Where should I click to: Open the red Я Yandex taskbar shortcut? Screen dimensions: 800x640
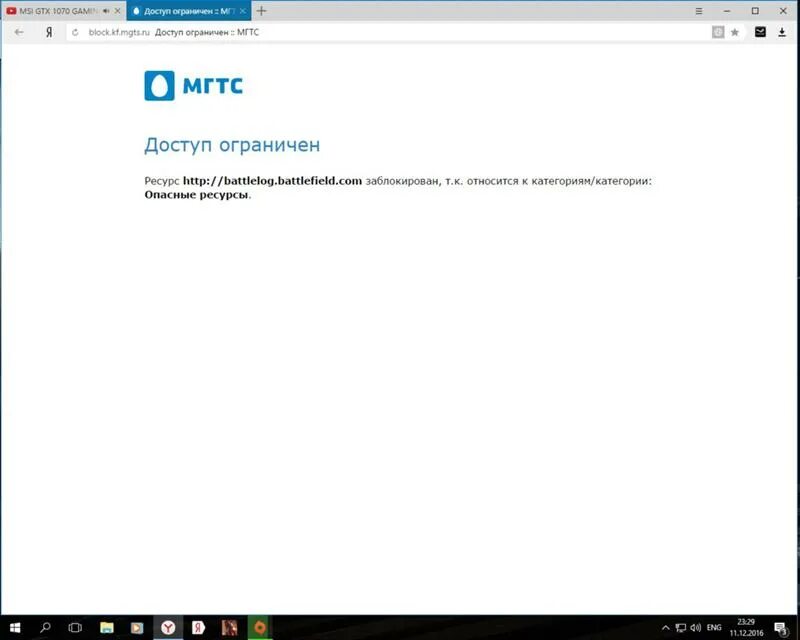coord(198,628)
